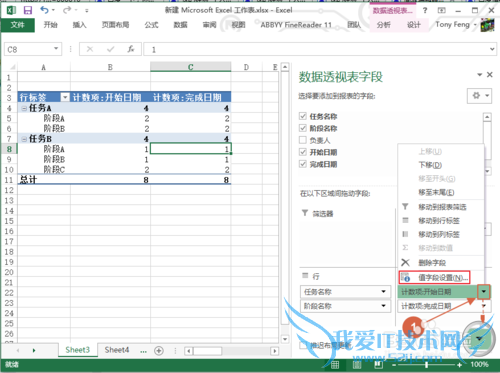Choose 值字段设置 from the context menu
500x373 pixels.
[435, 277]
